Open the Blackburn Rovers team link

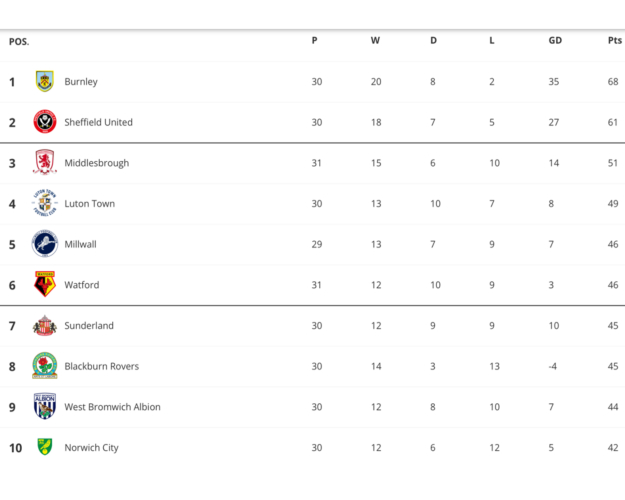(x=101, y=367)
